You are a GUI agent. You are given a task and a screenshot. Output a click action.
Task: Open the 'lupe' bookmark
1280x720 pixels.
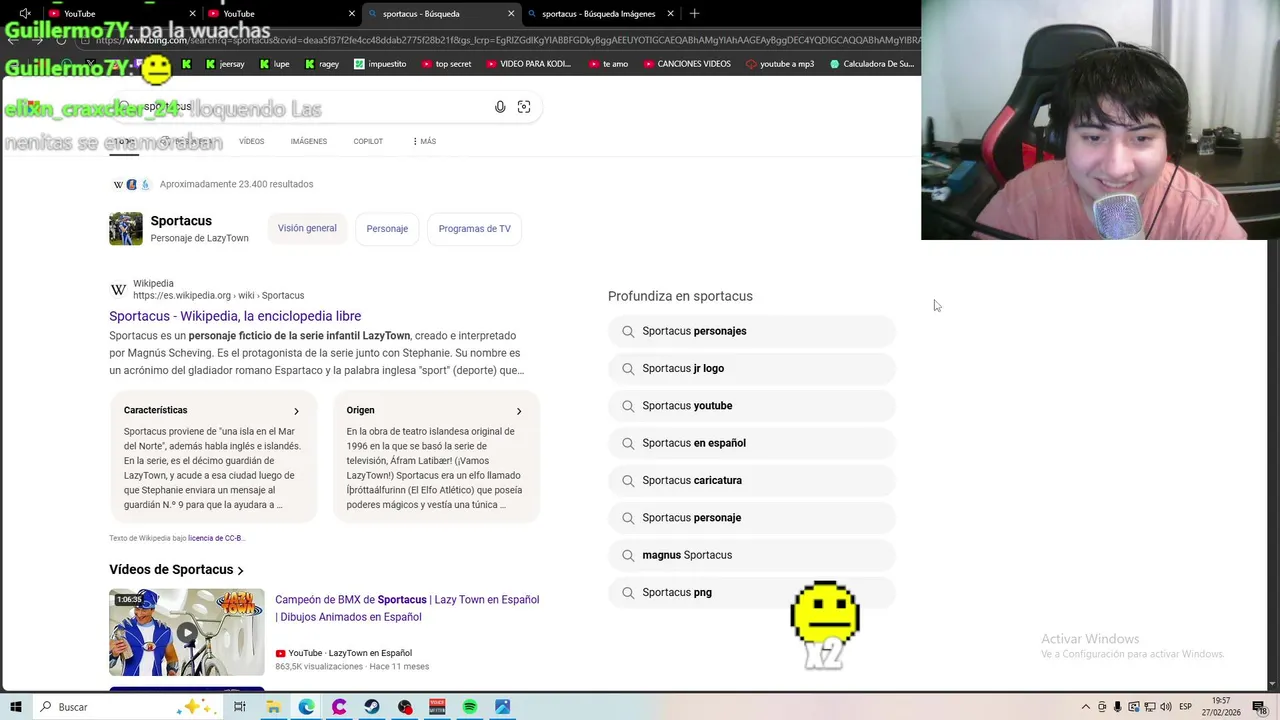pos(275,64)
